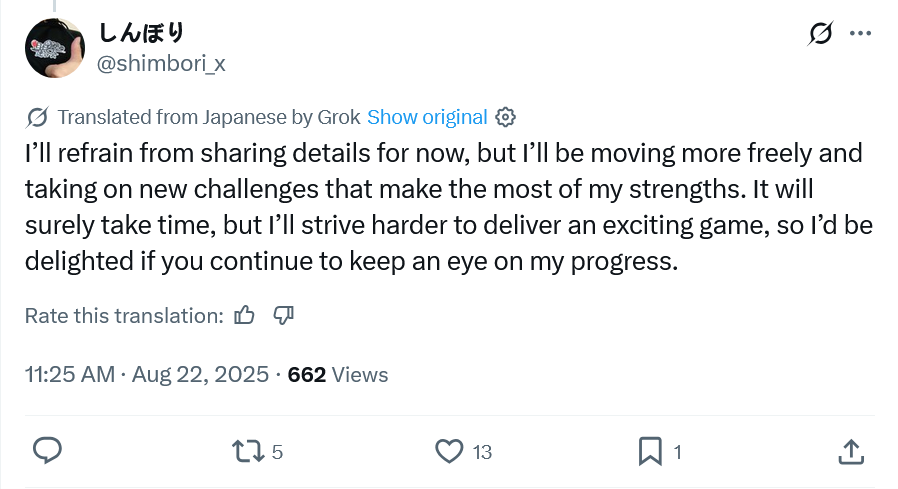Show original Japanese post text
This screenshot has width=898, height=489.
tap(427, 117)
